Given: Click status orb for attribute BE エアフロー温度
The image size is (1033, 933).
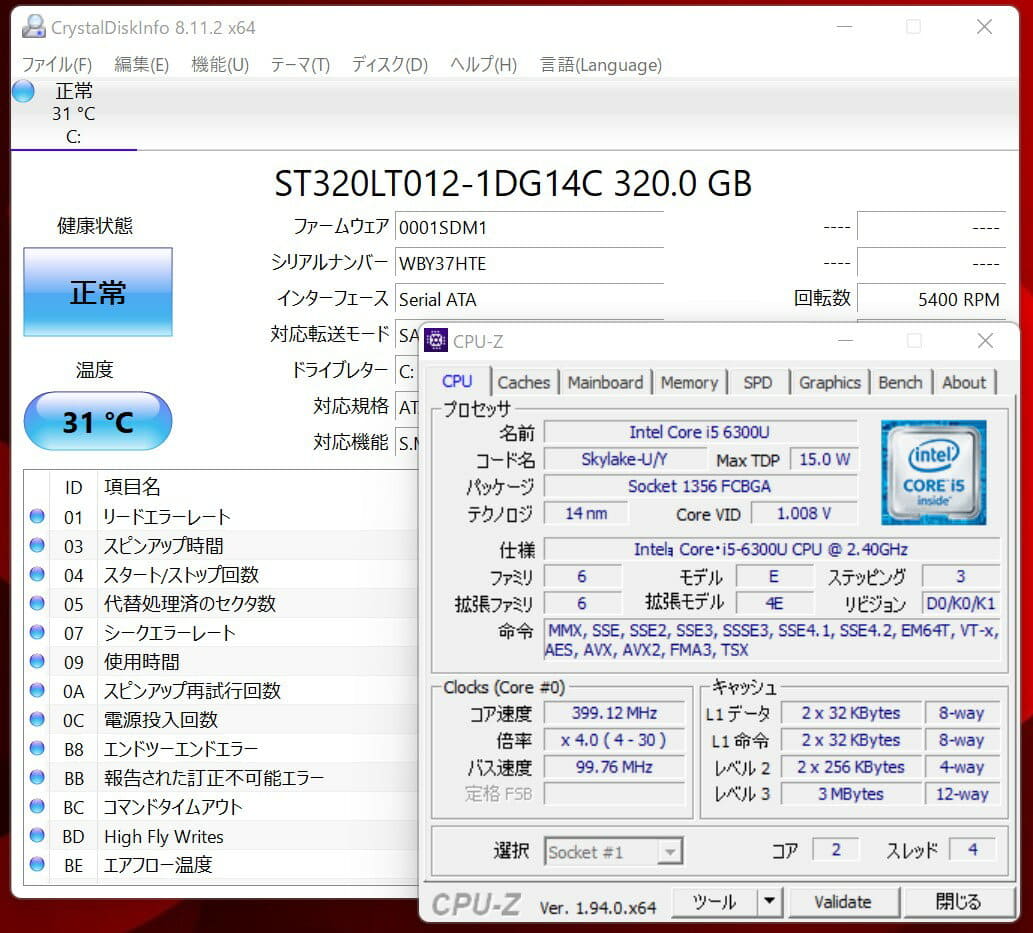Looking at the screenshot, I should tap(37, 864).
